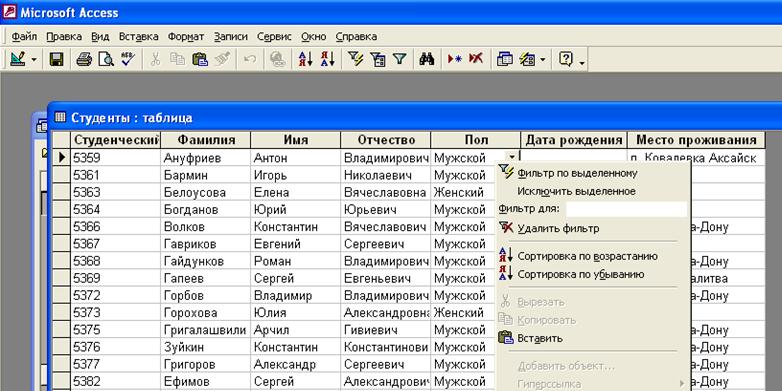Open the Пол dropdown arrow in row 5359

click(x=512, y=158)
